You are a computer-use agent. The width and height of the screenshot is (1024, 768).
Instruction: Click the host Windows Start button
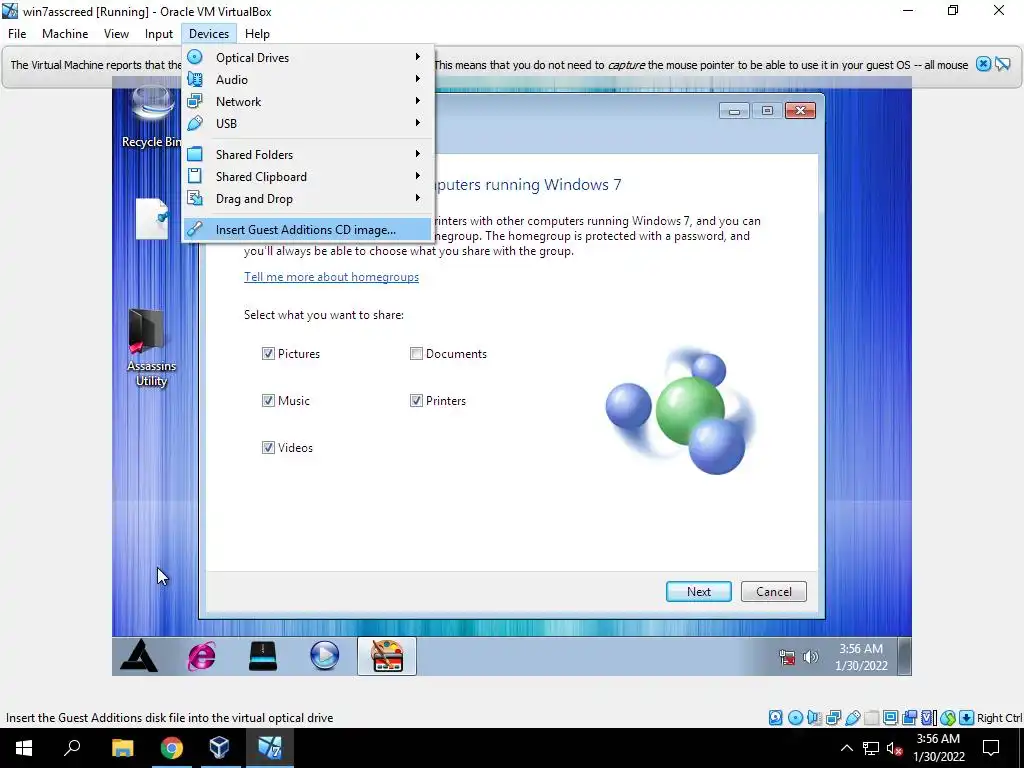tap(24, 748)
